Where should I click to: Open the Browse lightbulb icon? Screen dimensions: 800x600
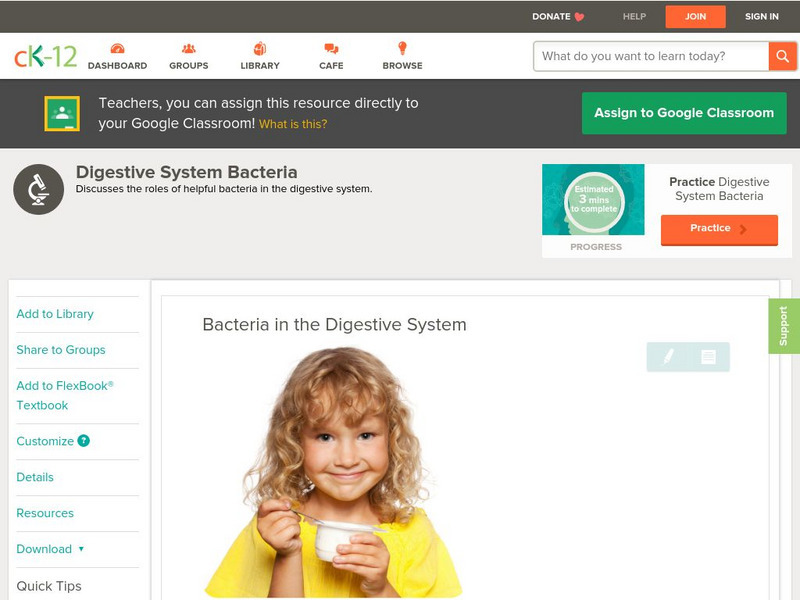(403, 48)
